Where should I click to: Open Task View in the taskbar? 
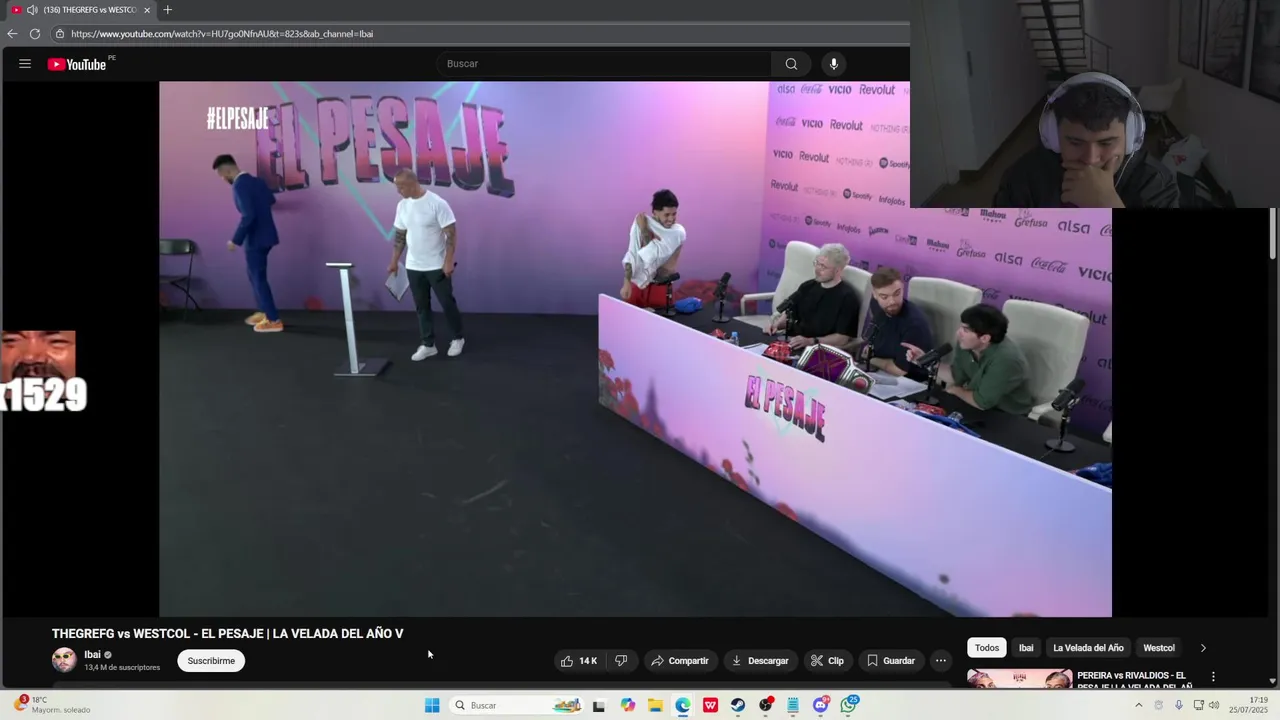coord(599,705)
